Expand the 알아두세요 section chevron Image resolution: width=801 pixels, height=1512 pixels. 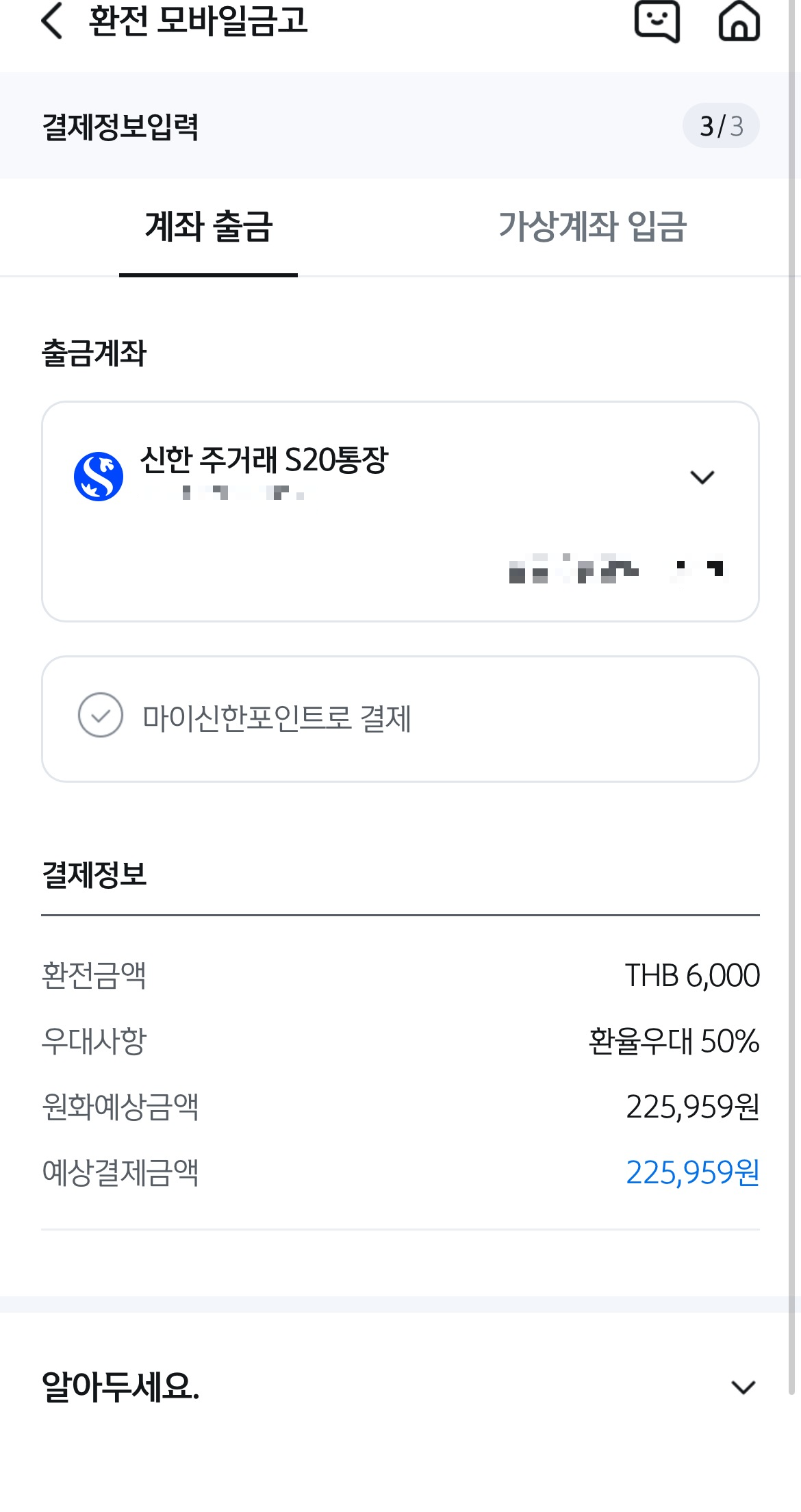(x=743, y=1387)
